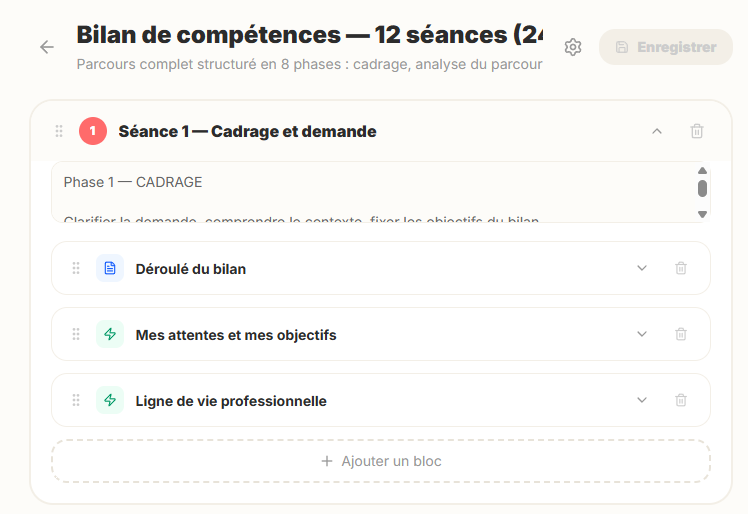Viewport: 748px width, 514px height.
Task: Expand the Mes attentes et mes objectifs block
Action: 642,334
